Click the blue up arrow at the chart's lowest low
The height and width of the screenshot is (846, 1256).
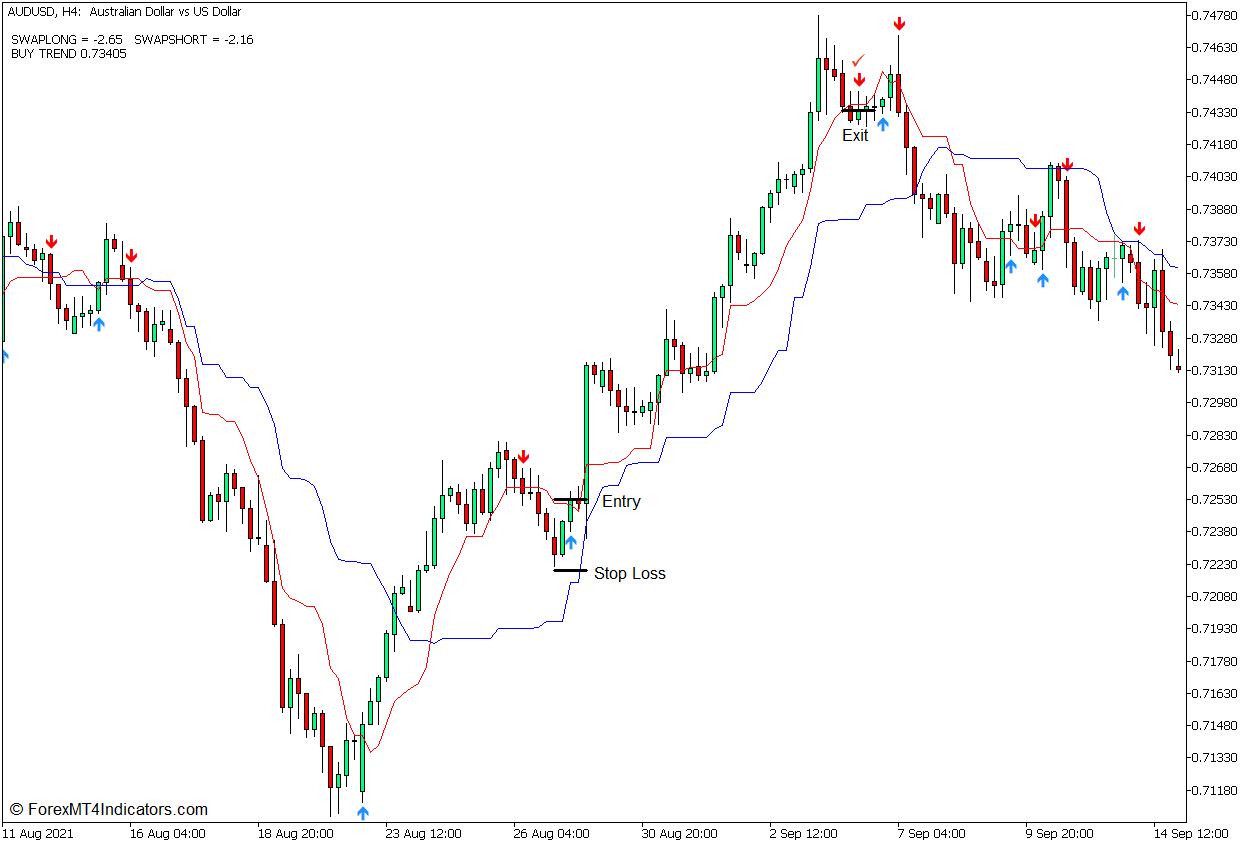(362, 813)
